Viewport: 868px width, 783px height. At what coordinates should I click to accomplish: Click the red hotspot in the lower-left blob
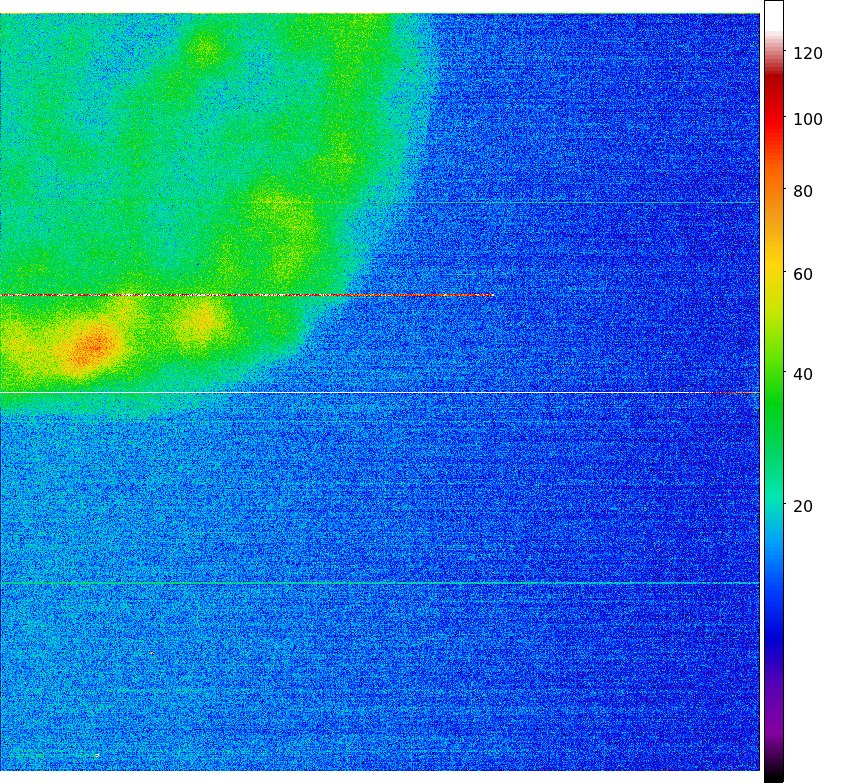click(92, 347)
